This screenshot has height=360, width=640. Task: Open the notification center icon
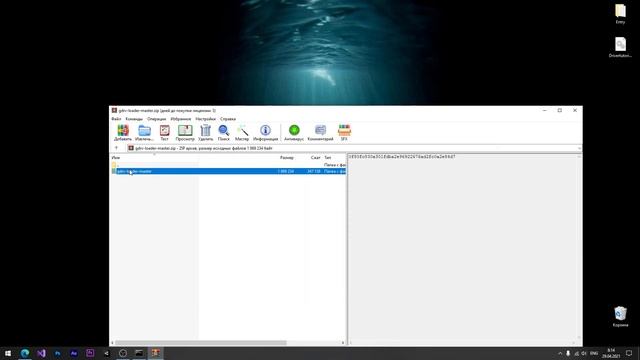click(629, 353)
